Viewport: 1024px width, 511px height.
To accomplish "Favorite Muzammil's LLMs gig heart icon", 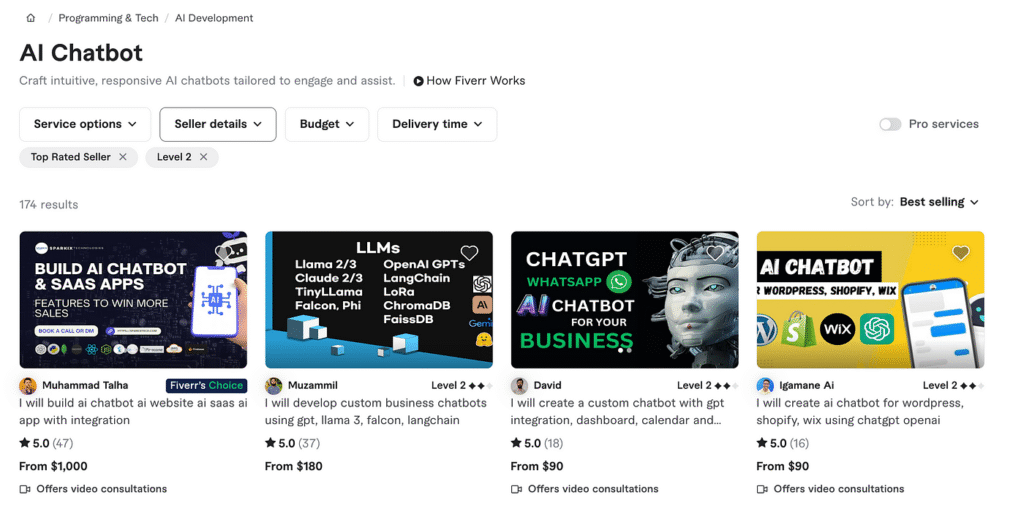I will pos(470,253).
